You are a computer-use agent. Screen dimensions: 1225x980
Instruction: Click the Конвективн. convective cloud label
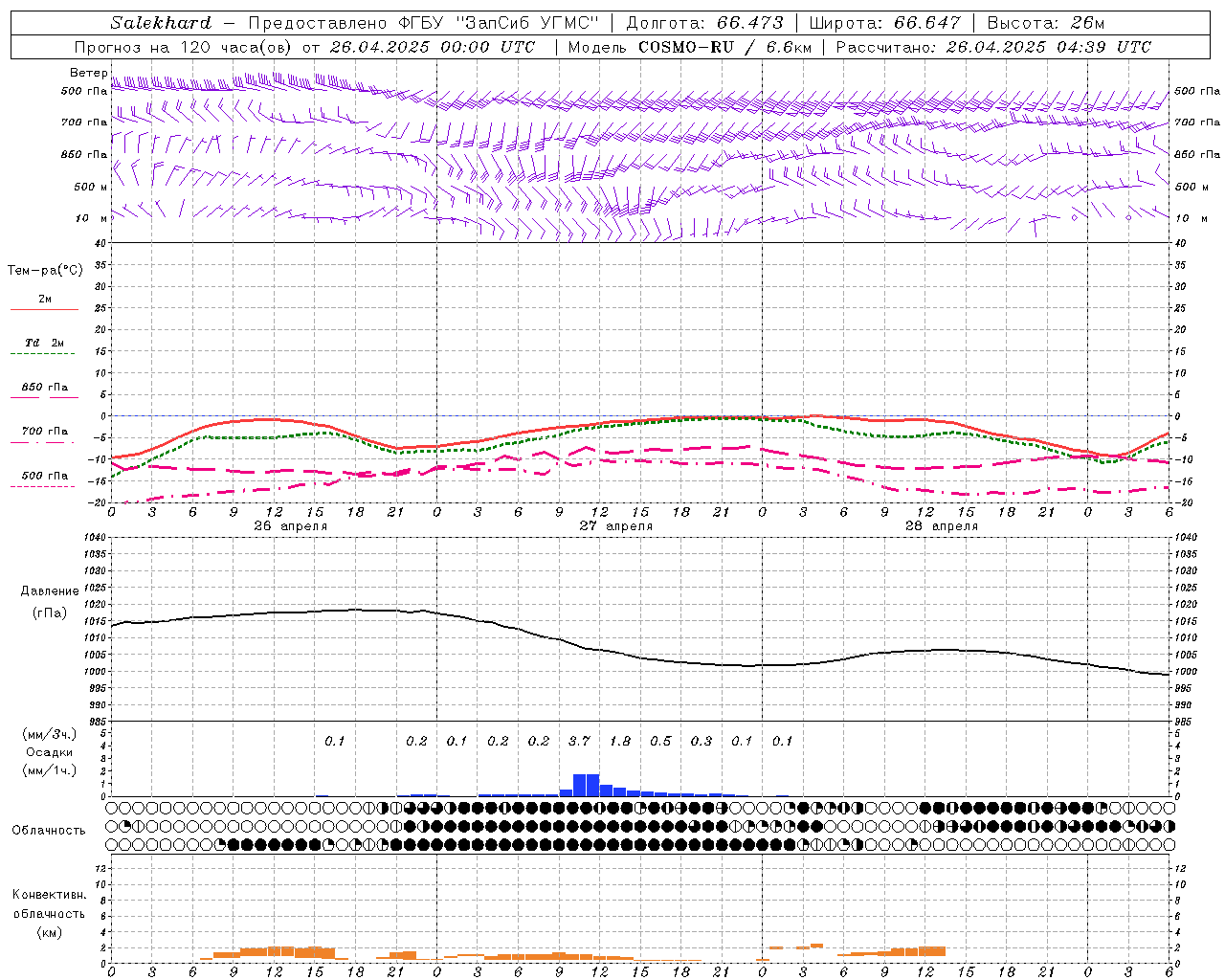click(x=49, y=895)
